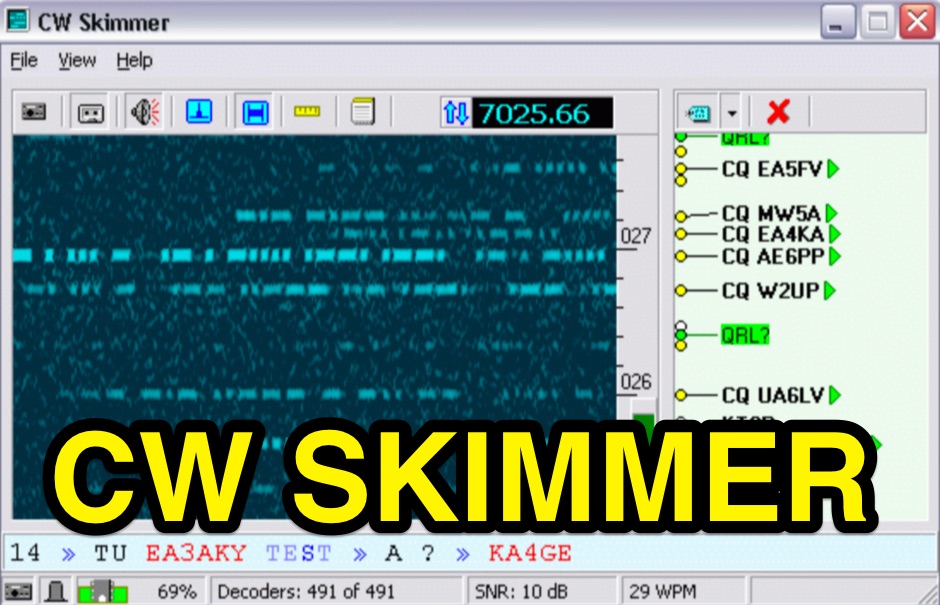This screenshot has width=940, height=605.
Task: Click the 026 frequency scale label
Action: pos(635,381)
